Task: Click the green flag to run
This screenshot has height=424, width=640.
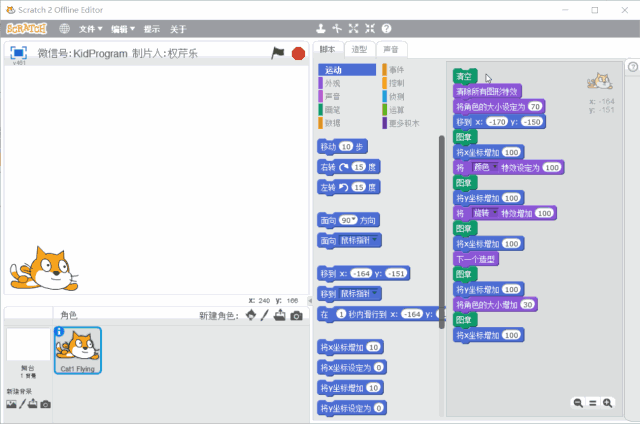Action: [x=278, y=53]
